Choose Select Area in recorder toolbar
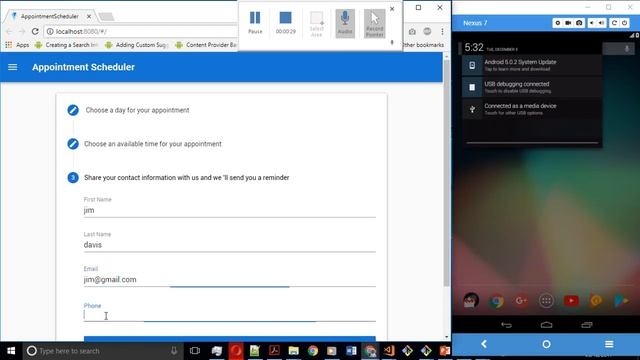Viewport: 640px width, 360px height. point(316,24)
